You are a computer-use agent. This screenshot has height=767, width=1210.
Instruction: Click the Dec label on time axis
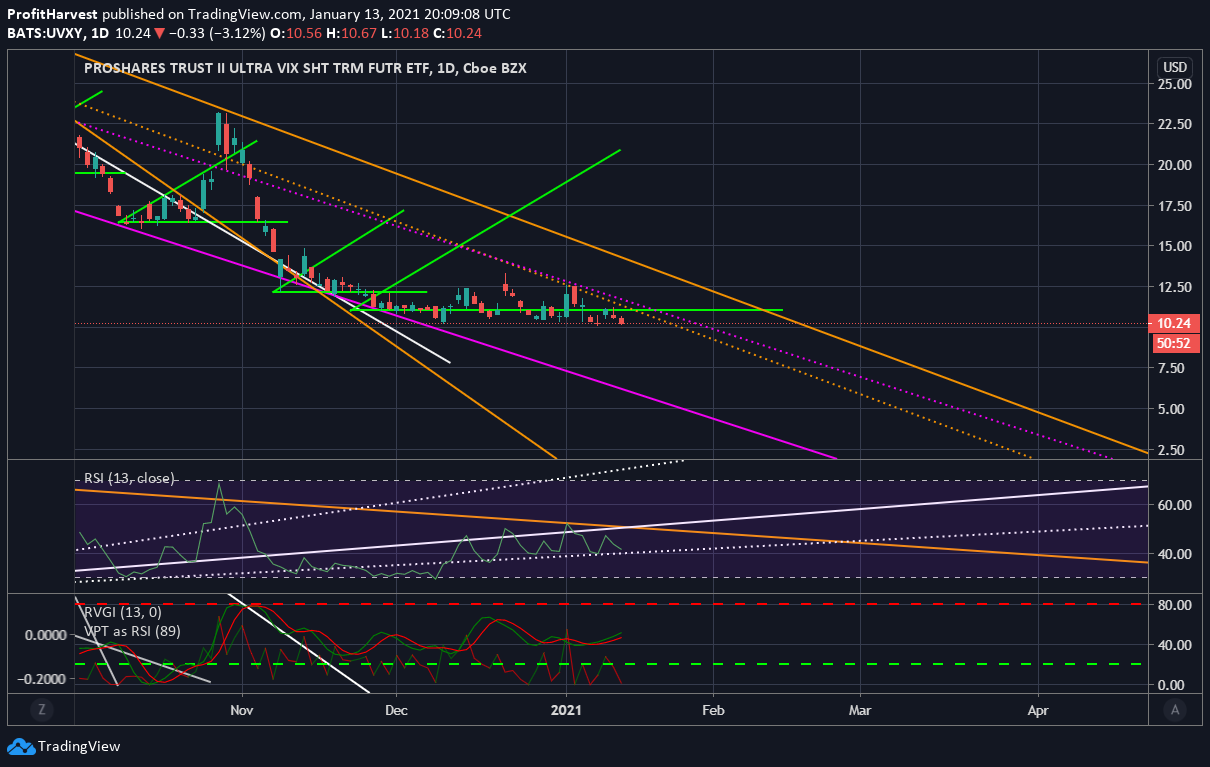397,710
